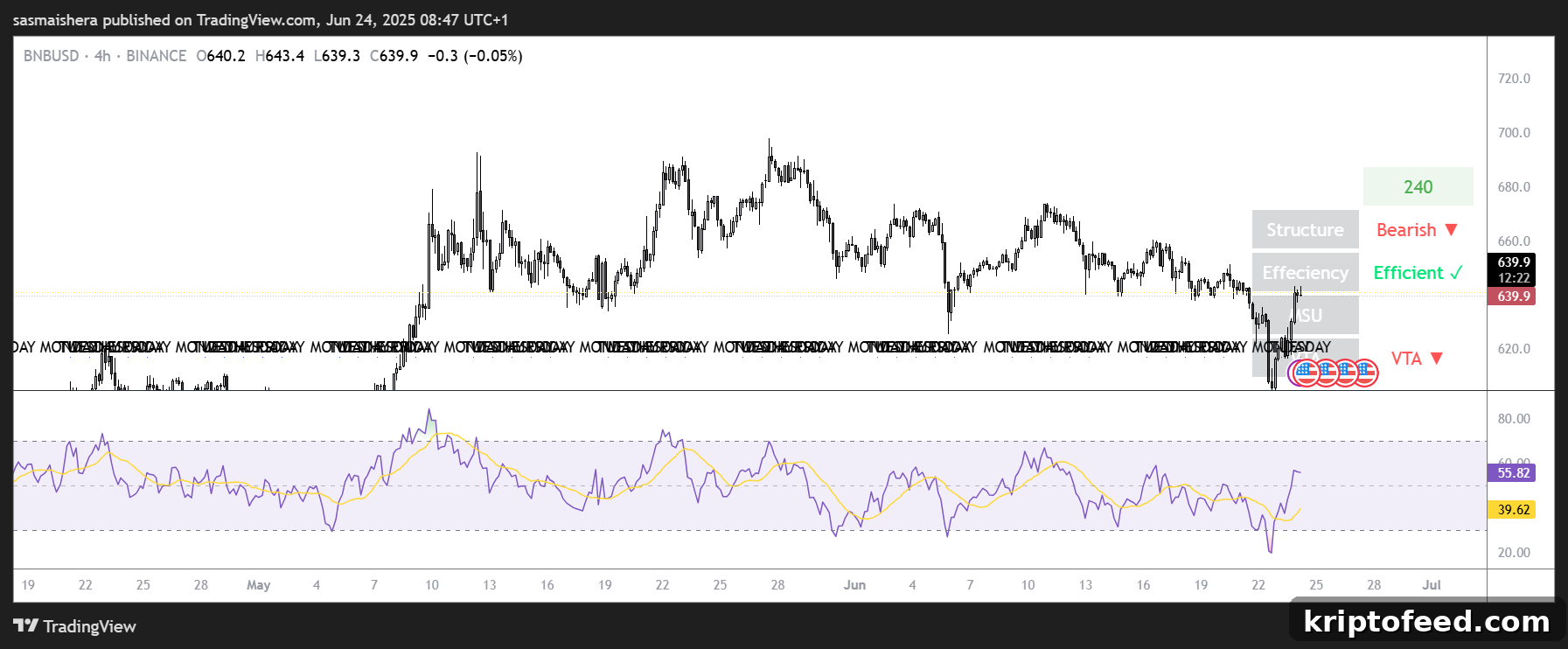
Task: Click the red 639.9 price line label
Action: (x=1512, y=297)
